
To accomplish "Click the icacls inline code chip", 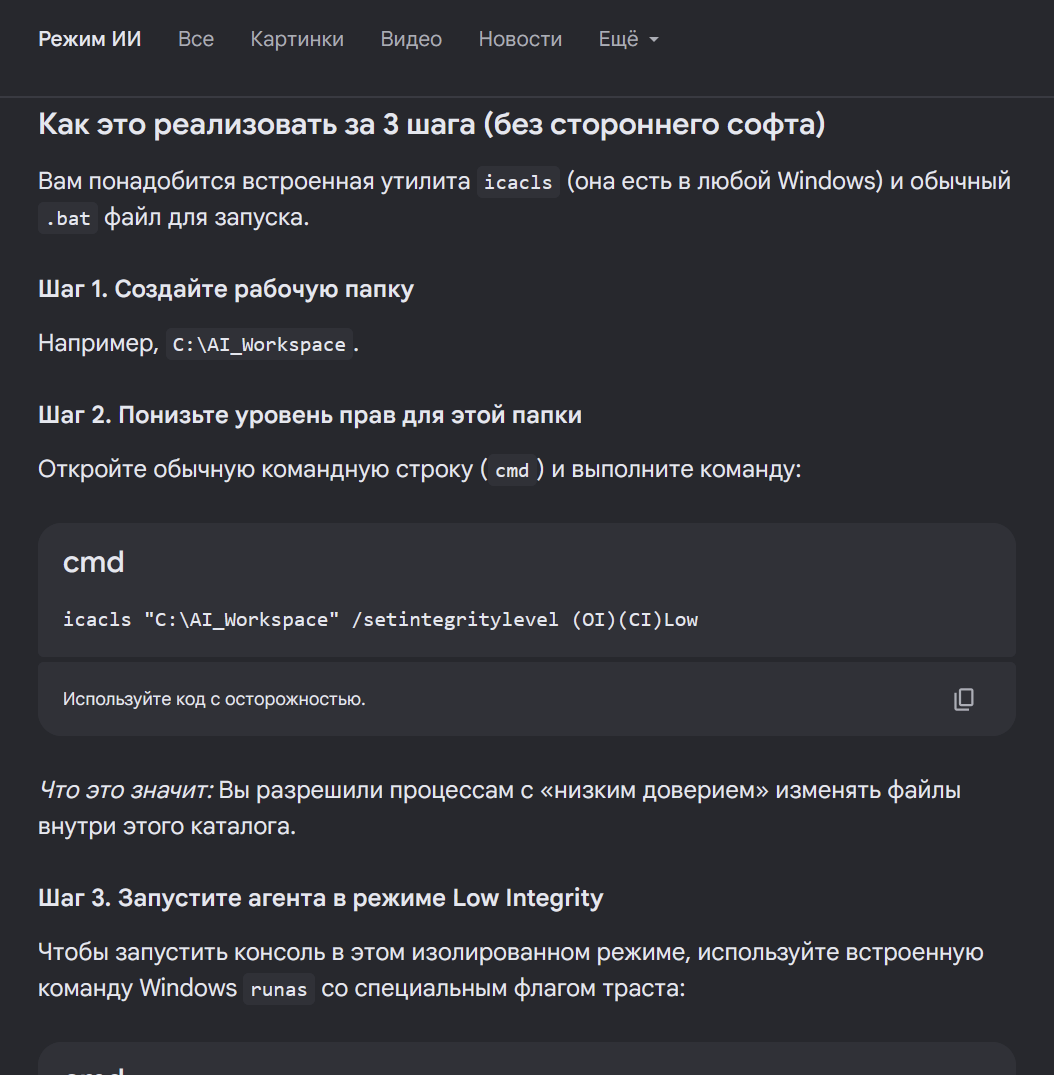I will tap(518, 182).
